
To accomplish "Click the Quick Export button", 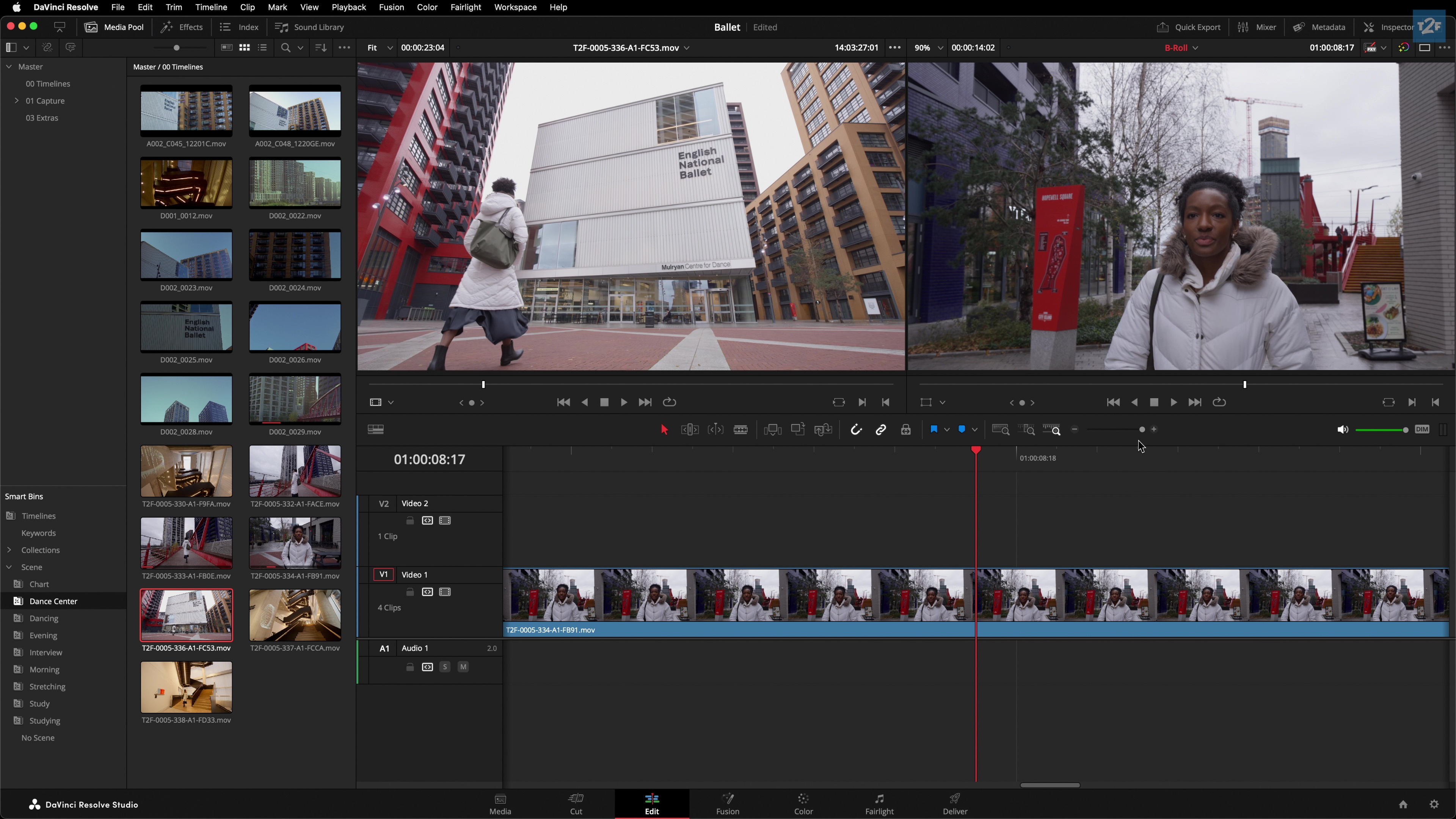I will click(x=1189, y=27).
